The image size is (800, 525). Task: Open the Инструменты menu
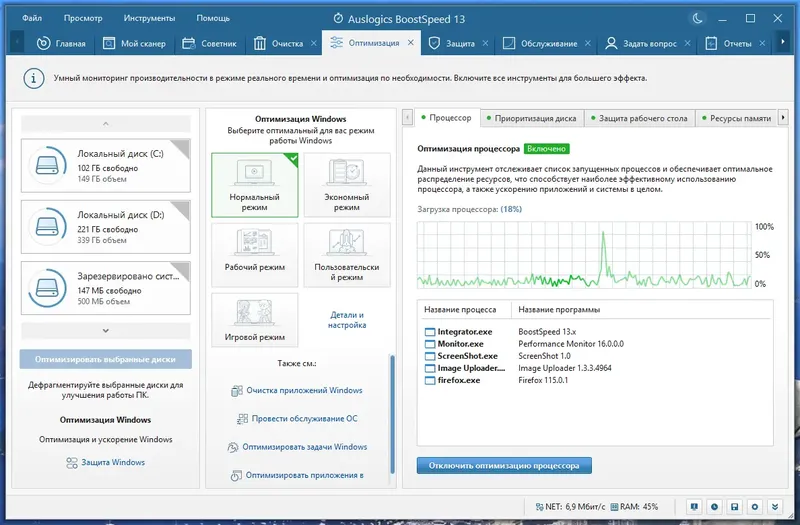[x=149, y=18]
